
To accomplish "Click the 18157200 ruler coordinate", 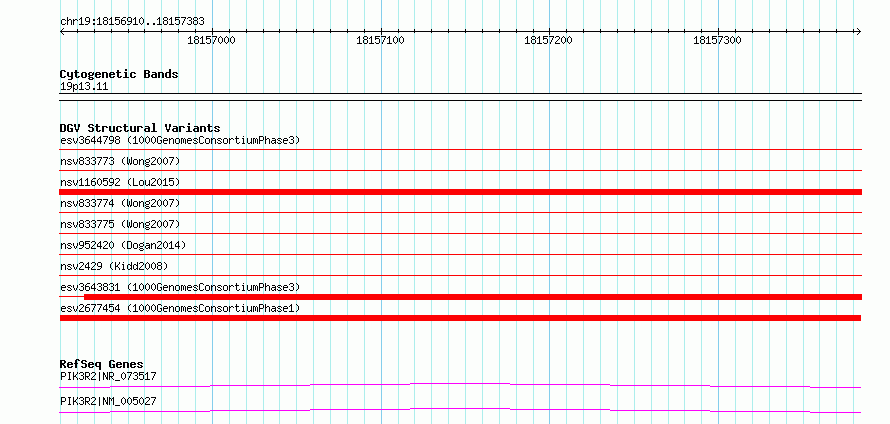I will tap(549, 40).
